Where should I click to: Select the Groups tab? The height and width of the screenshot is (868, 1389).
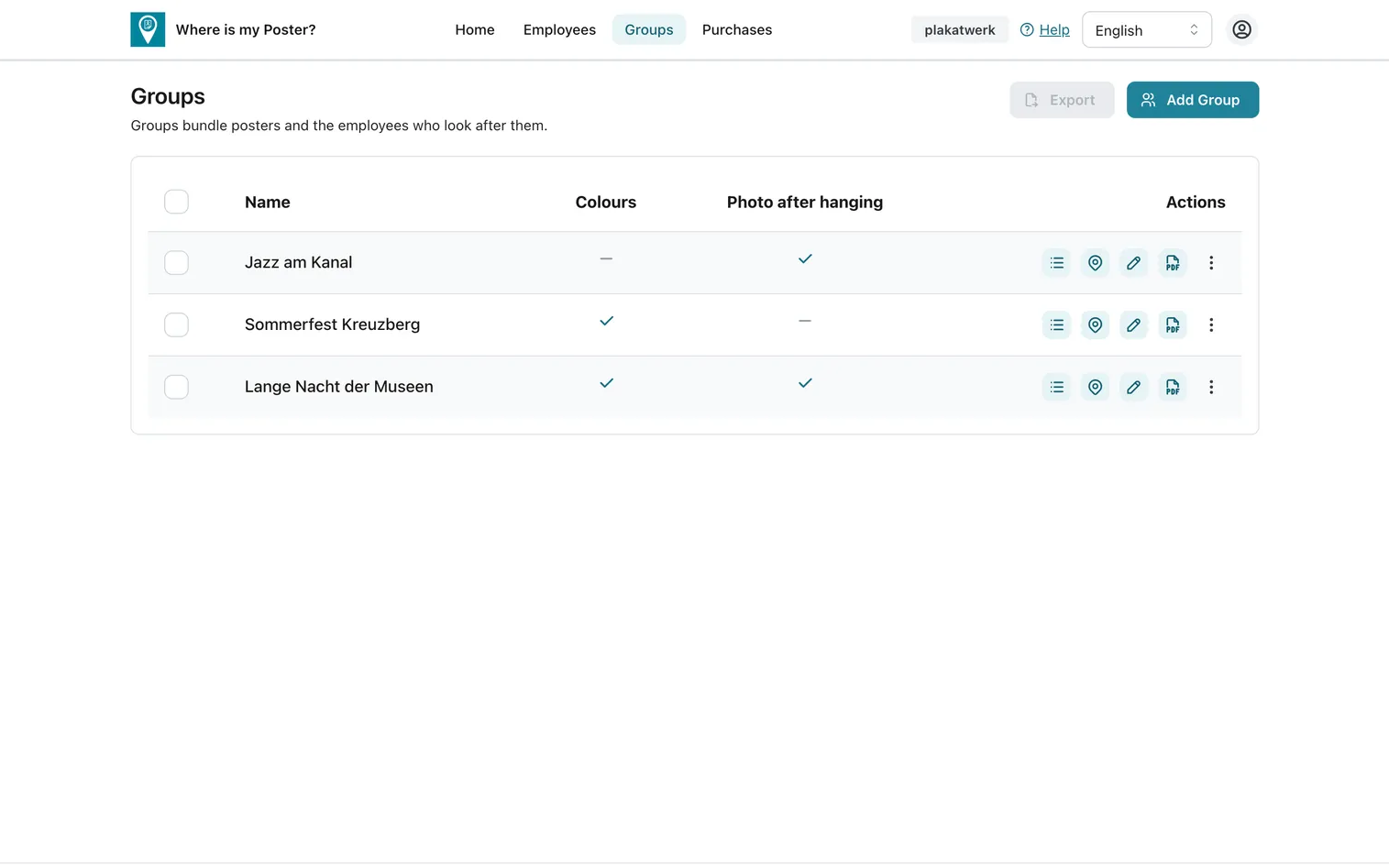[x=649, y=29]
